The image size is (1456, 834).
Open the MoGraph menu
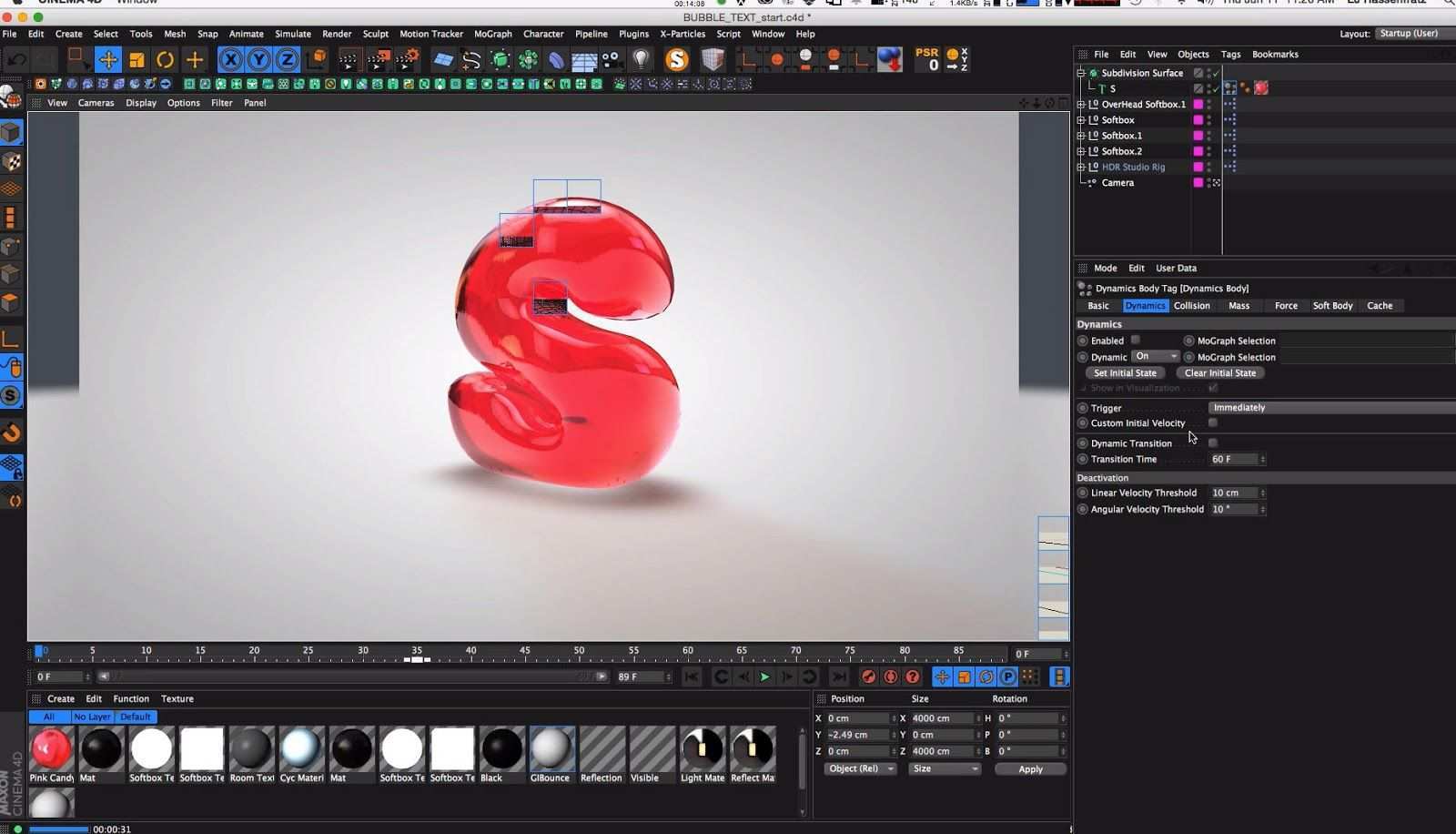[x=492, y=34]
